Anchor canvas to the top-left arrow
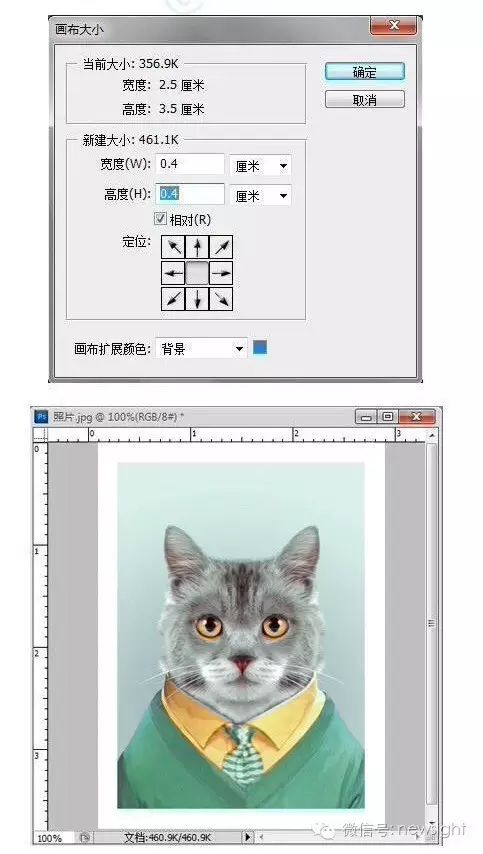 173,247
